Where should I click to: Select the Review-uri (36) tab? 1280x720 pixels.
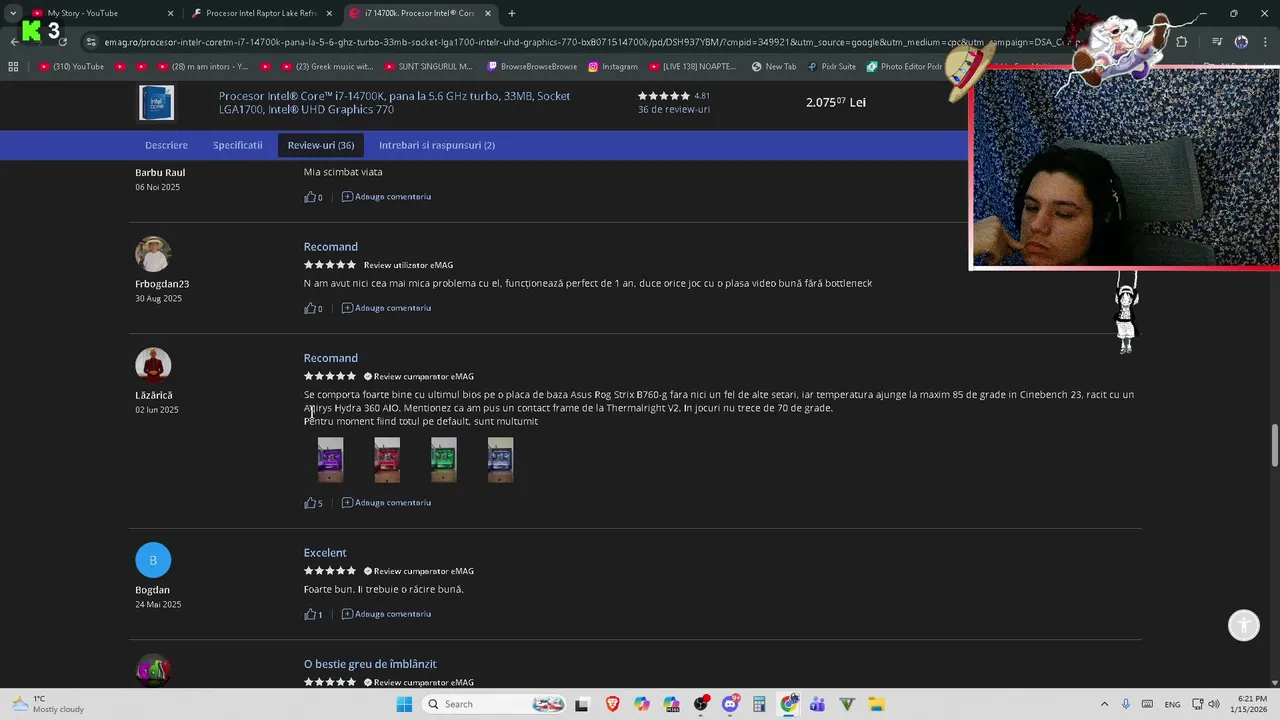(321, 145)
